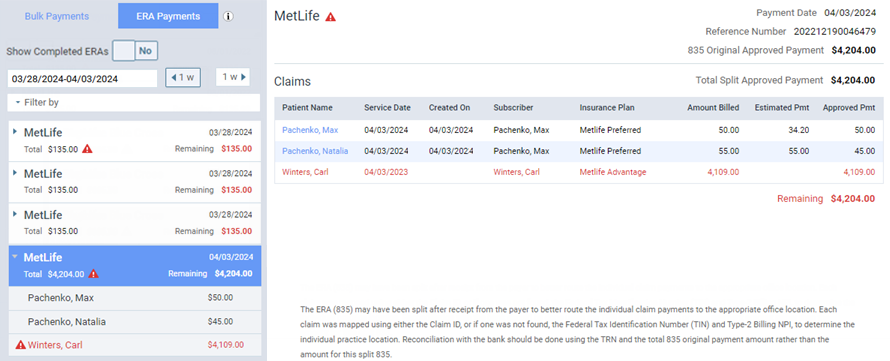This screenshot has width=890, height=361.
Task: Advance one week with the next 1 w button
Action: 233,77
